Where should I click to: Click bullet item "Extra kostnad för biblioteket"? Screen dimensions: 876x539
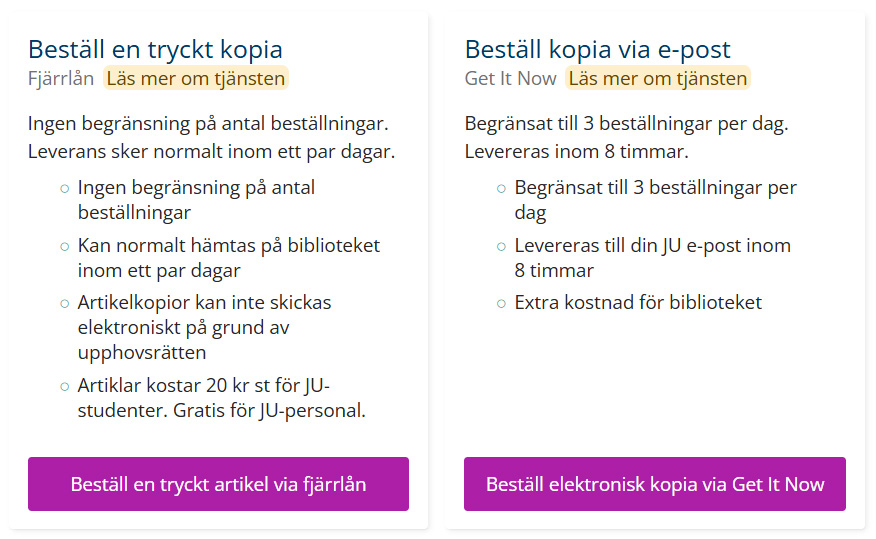click(x=637, y=302)
